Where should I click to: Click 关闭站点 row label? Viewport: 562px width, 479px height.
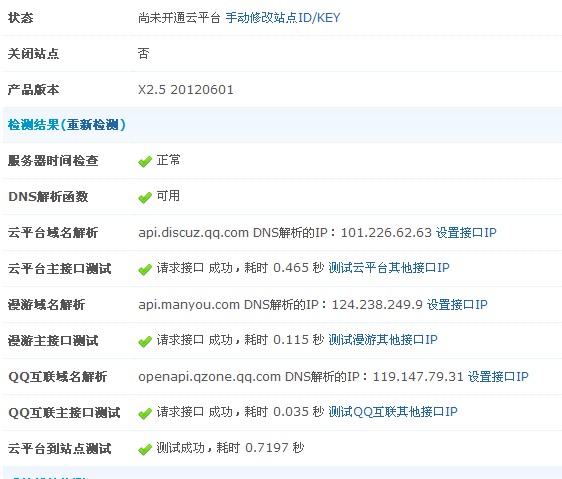[33, 54]
